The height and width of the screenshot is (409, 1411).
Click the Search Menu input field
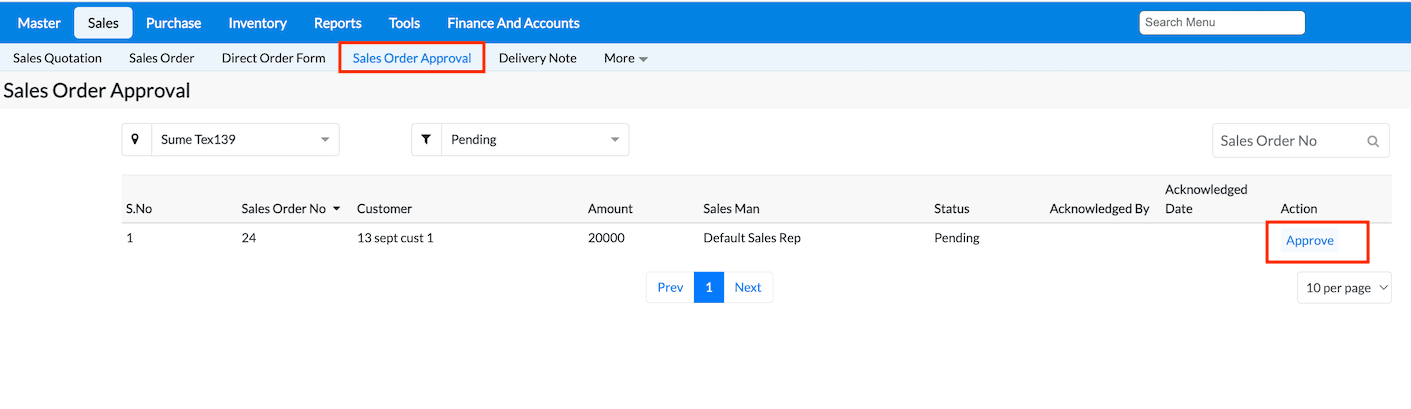1221,22
